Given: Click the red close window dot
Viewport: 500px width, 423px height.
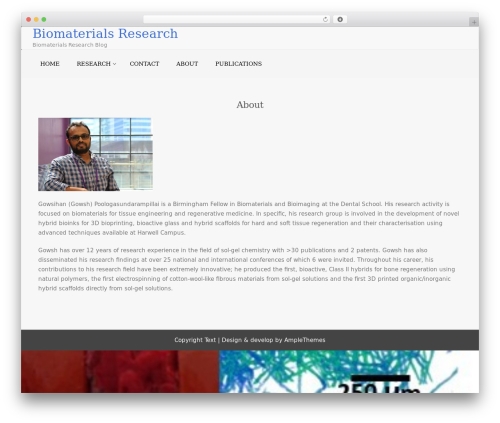Looking at the screenshot, I should [29, 20].
